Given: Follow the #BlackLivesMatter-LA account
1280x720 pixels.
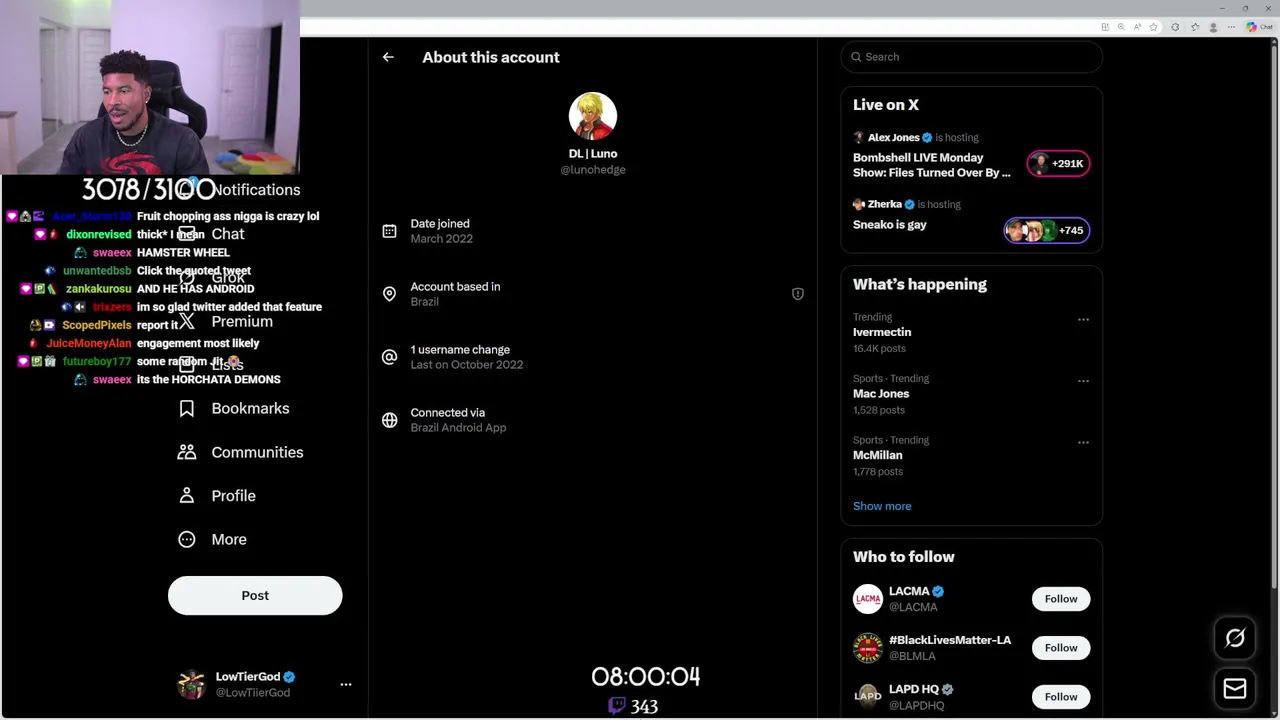Looking at the screenshot, I should pos(1061,648).
